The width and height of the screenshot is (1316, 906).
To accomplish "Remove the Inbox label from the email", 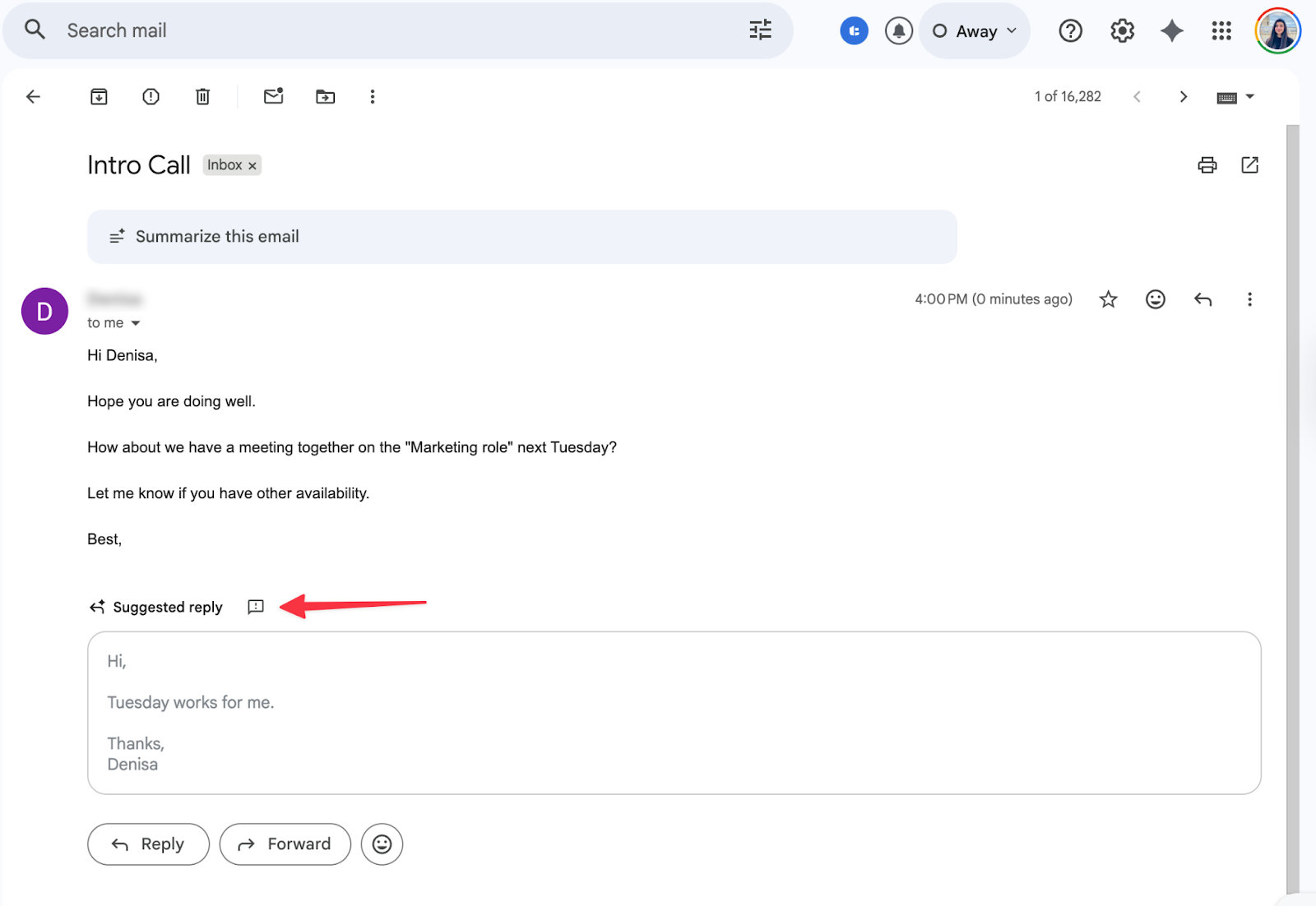I will 252,164.
